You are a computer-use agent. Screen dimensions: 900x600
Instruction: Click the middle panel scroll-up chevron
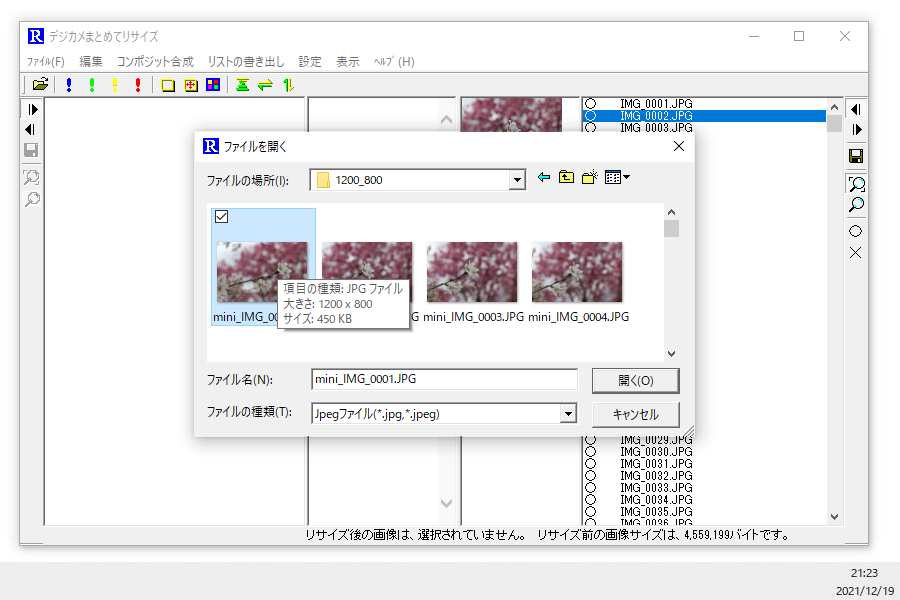(447, 120)
